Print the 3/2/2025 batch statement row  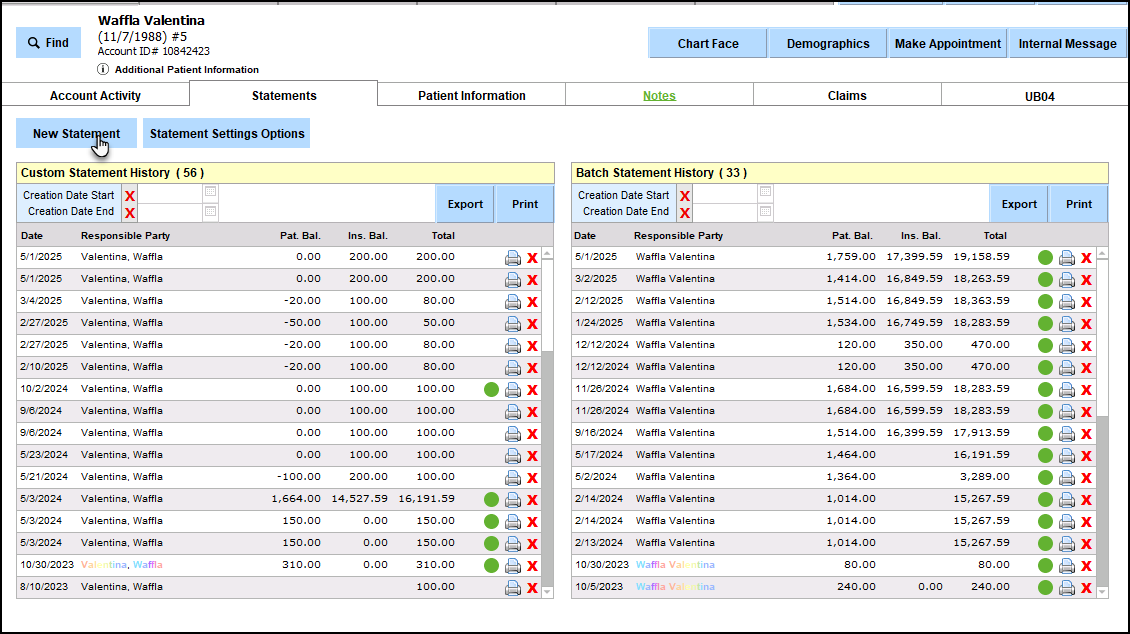[x=1067, y=279]
